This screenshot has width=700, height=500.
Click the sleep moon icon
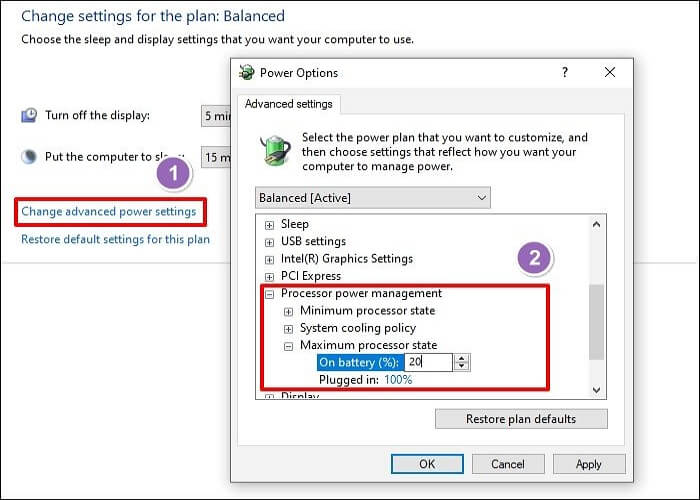(29, 157)
